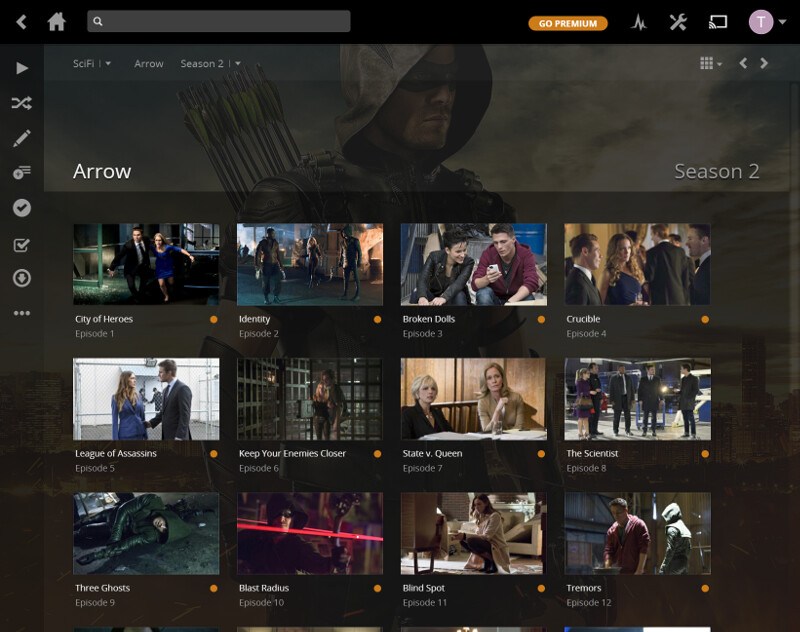The width and height of the screenshot is (800, 632).
Task: Open City of Heroes episode thumbnail
Action: [x=146, y=264]
